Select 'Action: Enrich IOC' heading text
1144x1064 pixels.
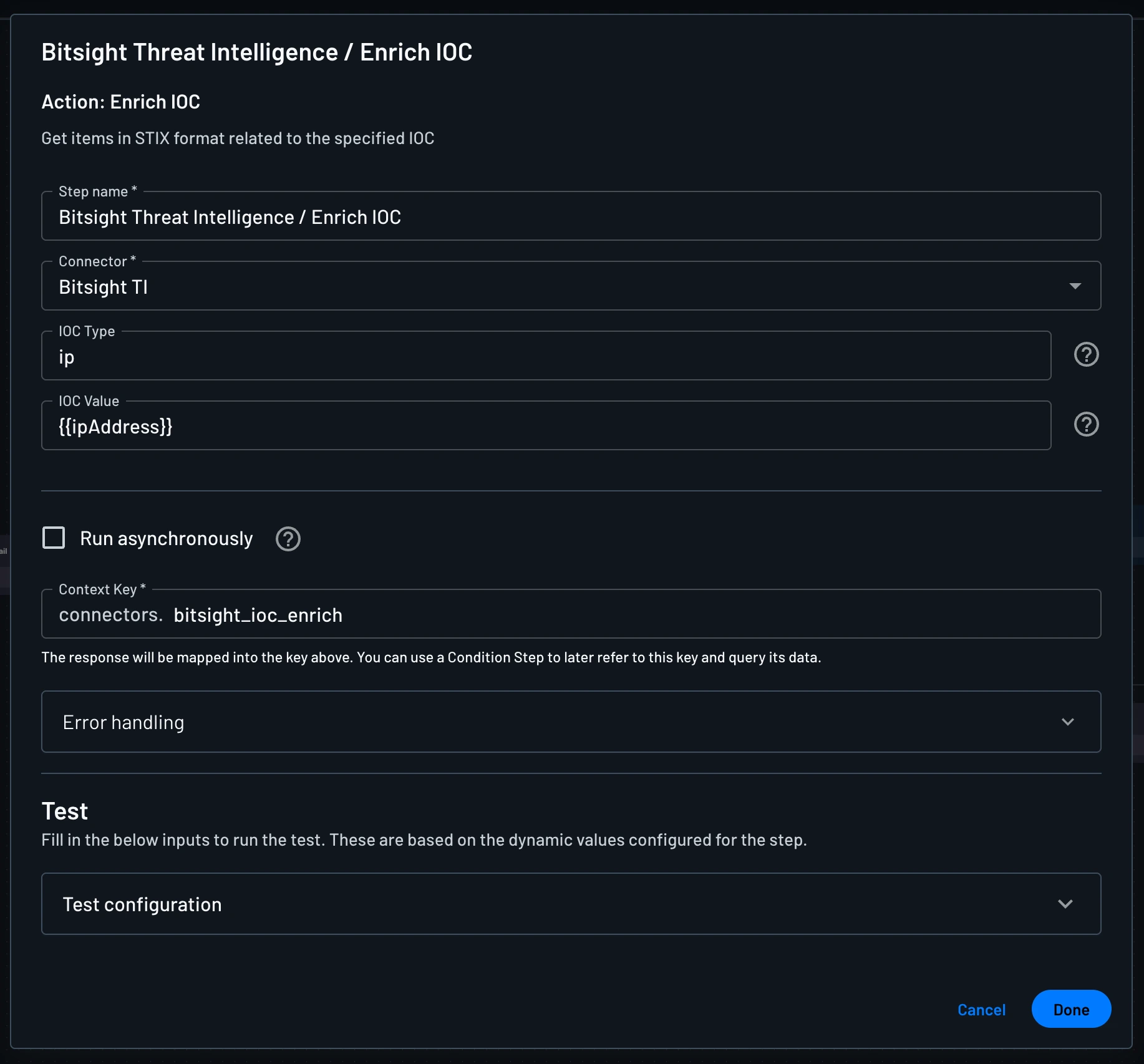(x=121, y=102)
